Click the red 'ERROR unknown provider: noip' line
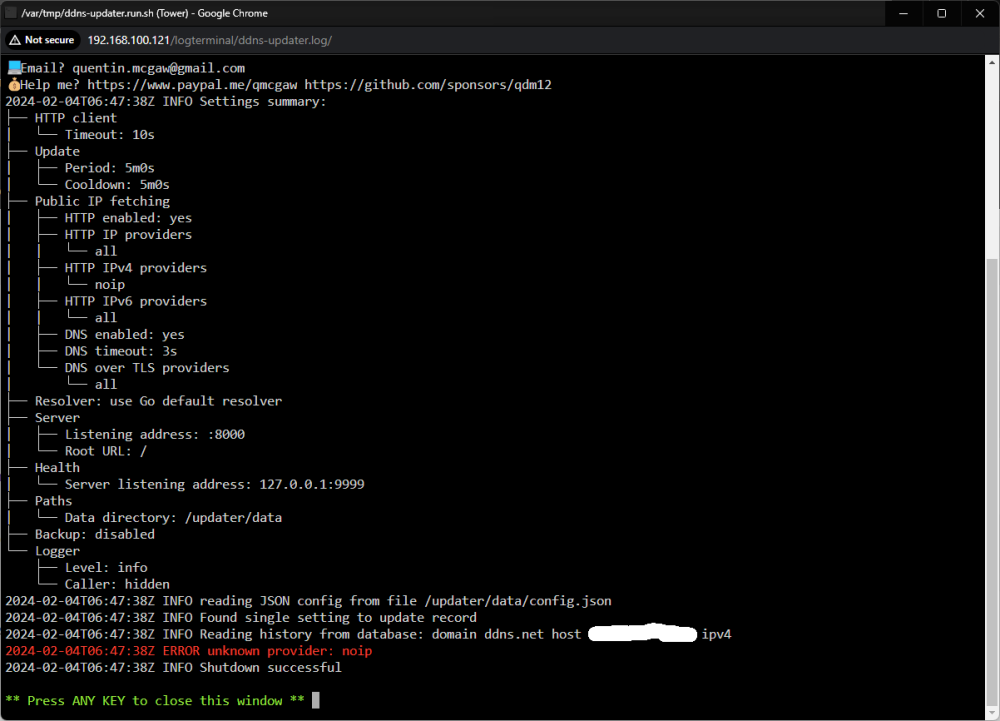Viewport: 1000px width, 721px height. click(x=189, y=651)
